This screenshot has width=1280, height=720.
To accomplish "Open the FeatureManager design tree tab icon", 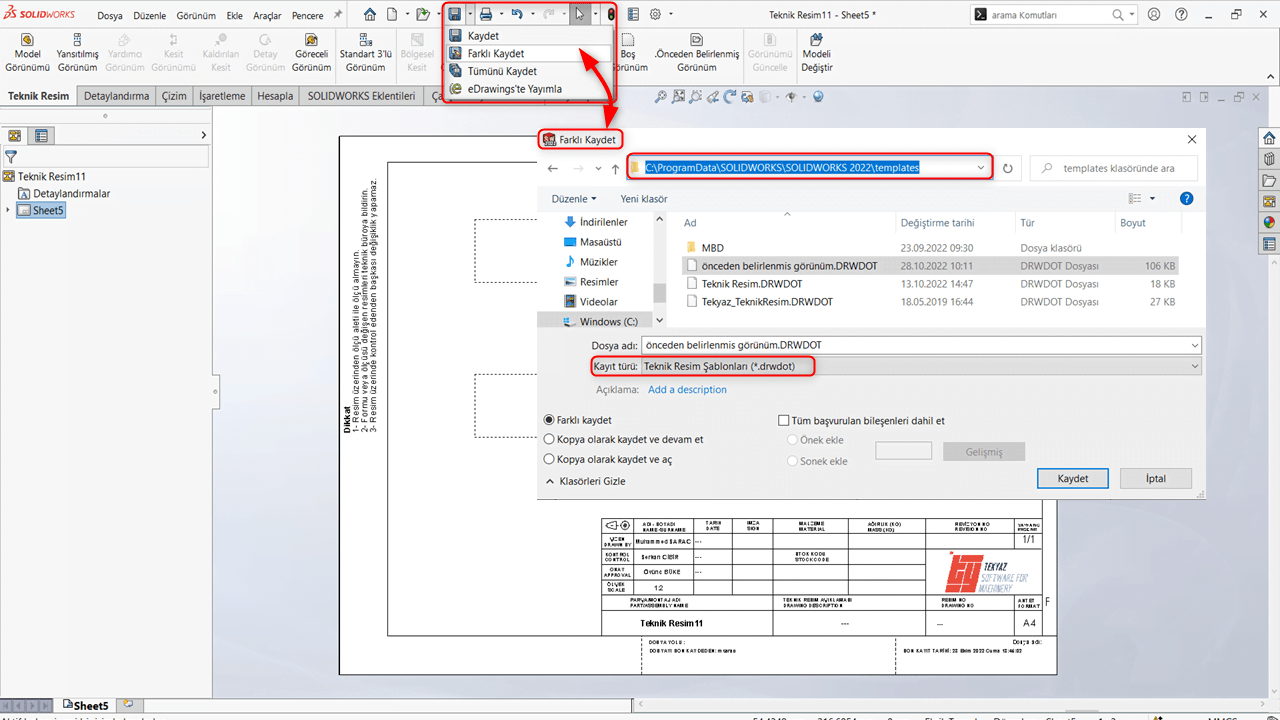I will coord(15,136).
